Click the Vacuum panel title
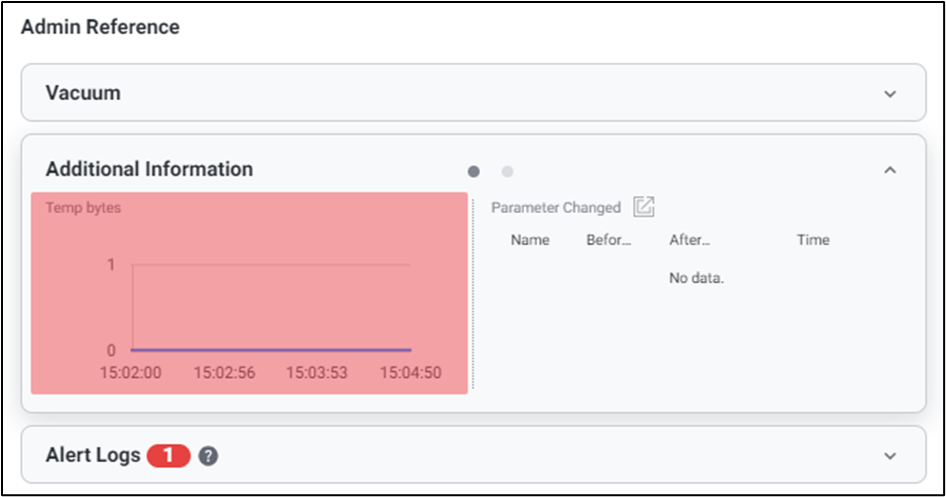Viewport: 946px width, 497px height. point(83,93)
